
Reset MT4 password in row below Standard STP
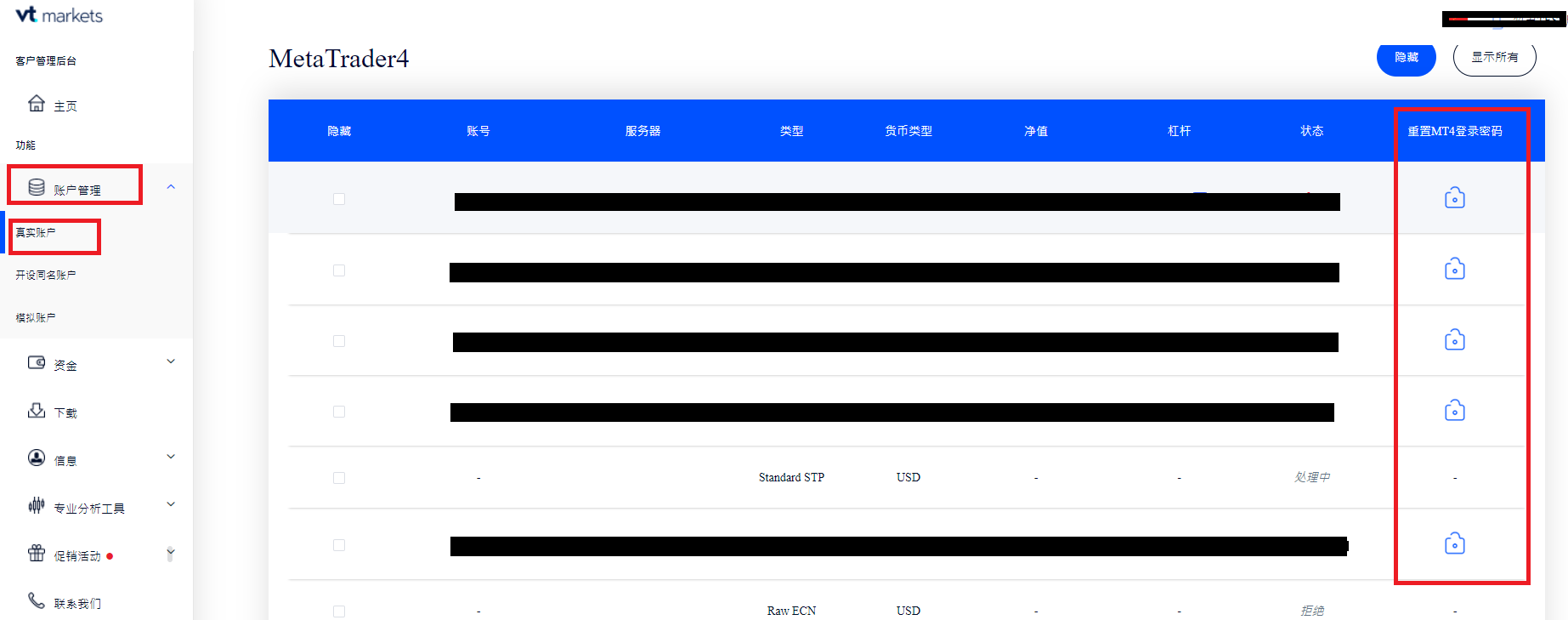[1455, 543]
